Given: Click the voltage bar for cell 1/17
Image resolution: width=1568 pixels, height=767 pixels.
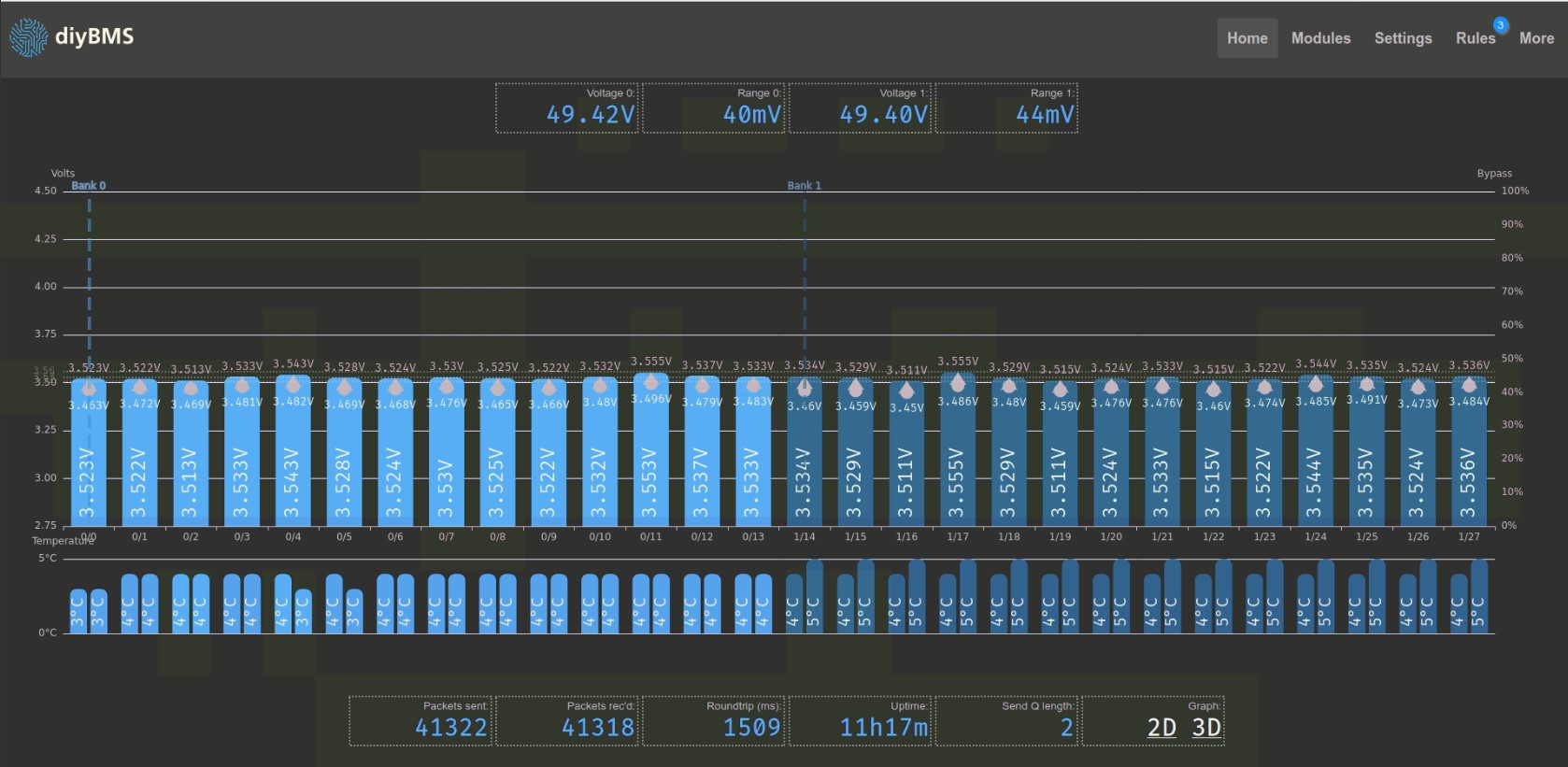Looking at the screenshot, I should [957, 449].
